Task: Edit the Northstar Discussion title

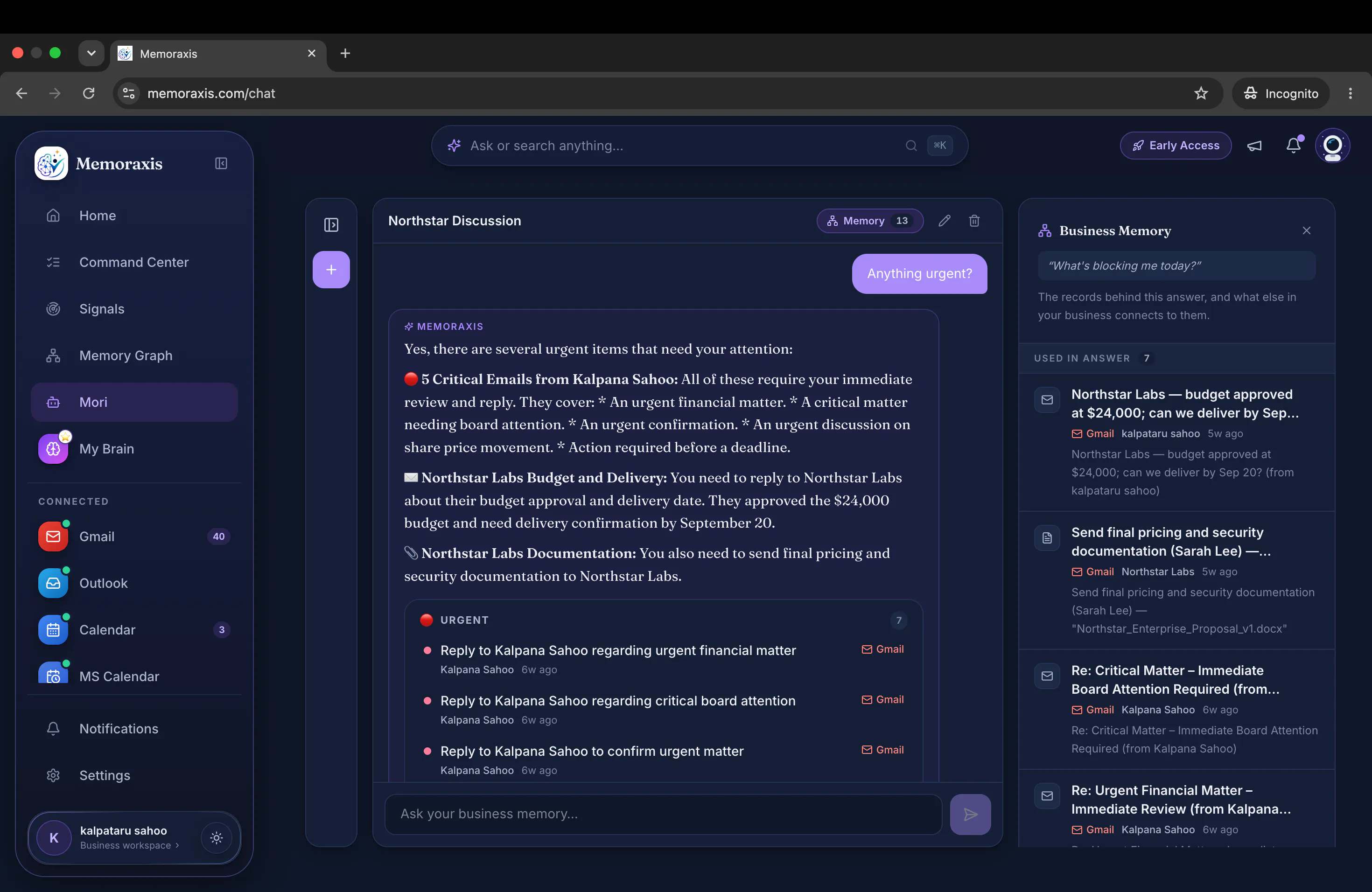Action: pos(944,221)
